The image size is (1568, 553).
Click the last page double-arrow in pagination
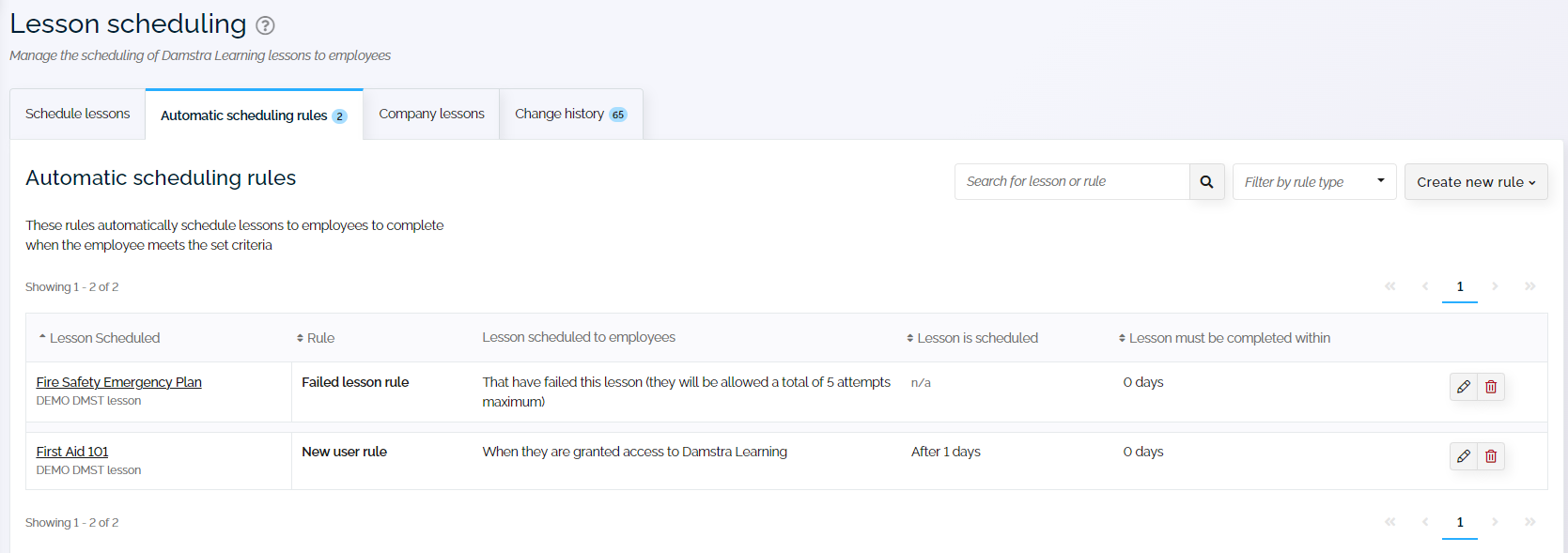point(1529,286)
